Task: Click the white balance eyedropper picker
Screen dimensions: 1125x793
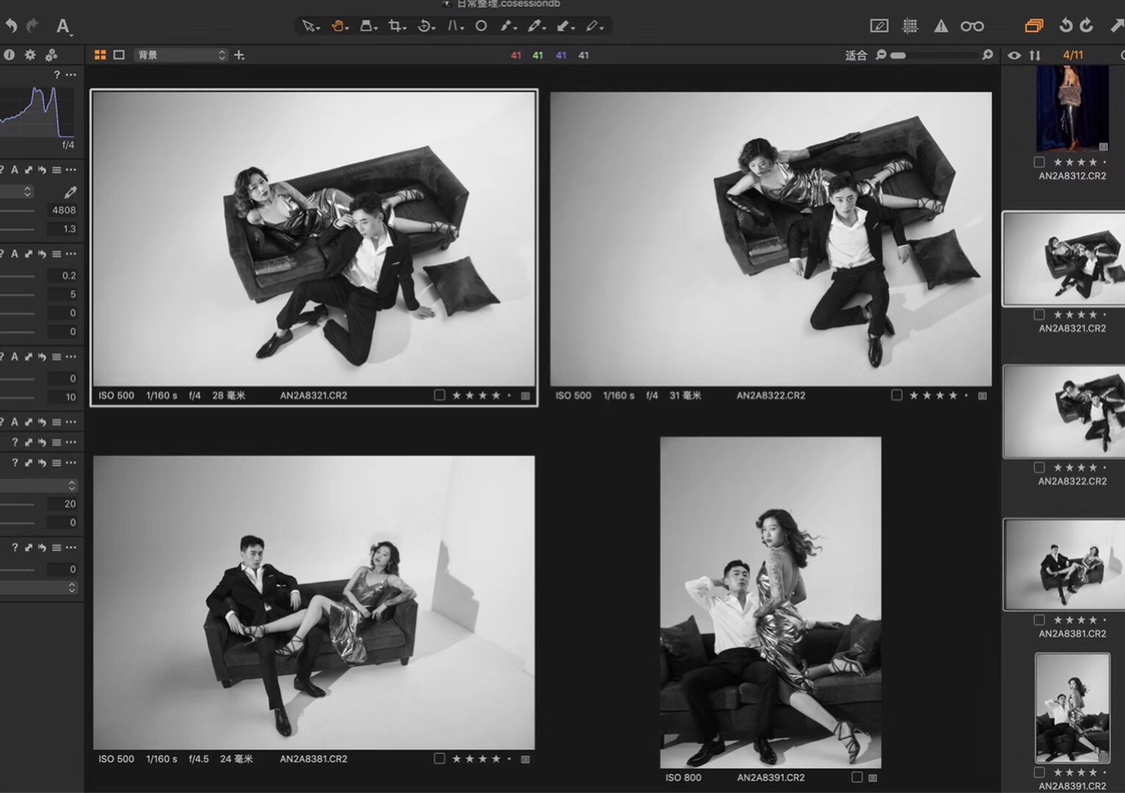Action: click(70, 192)
